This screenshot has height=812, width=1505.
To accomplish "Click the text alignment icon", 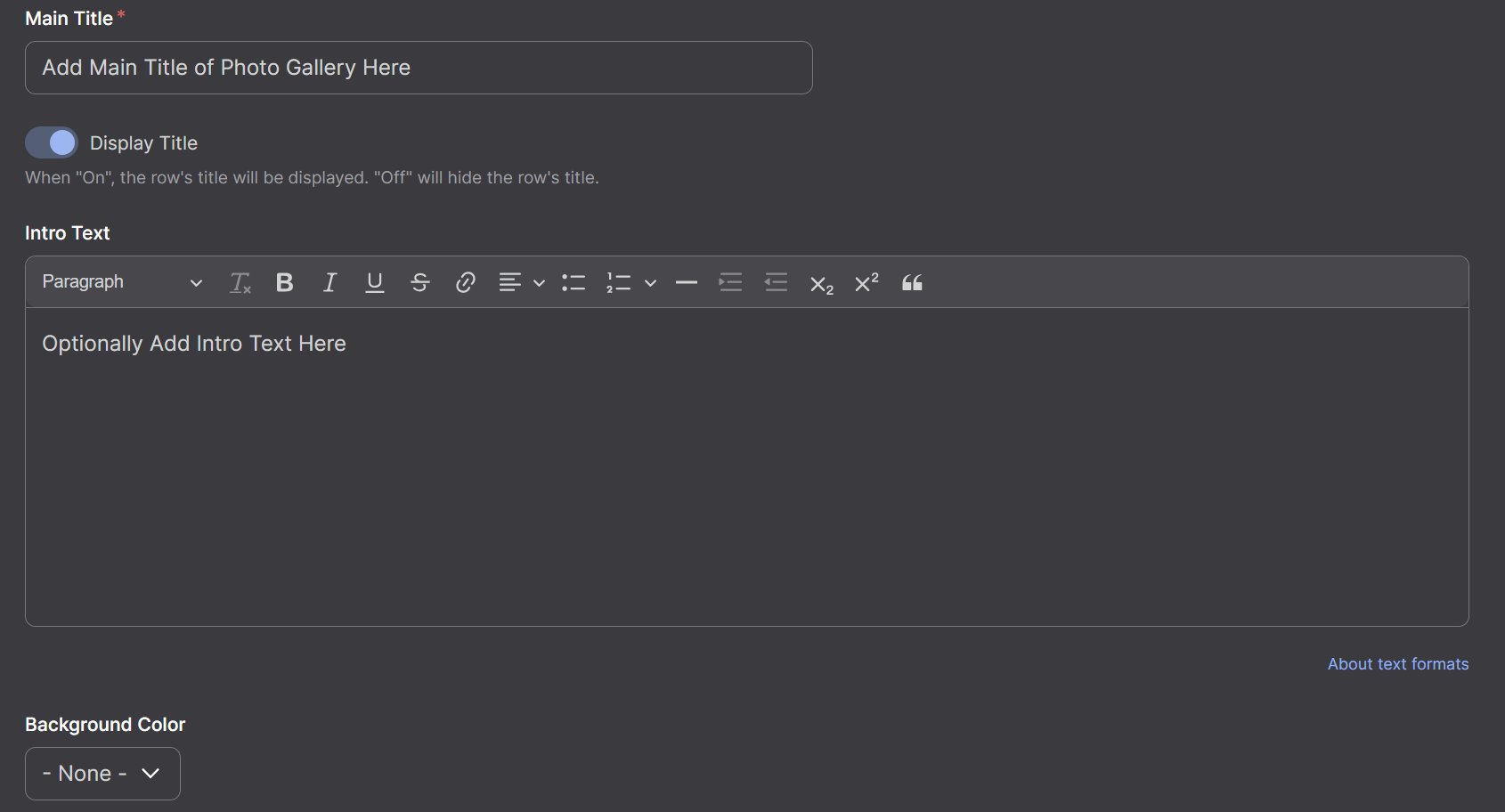I will pyautogui.click(x=510, y=283).
